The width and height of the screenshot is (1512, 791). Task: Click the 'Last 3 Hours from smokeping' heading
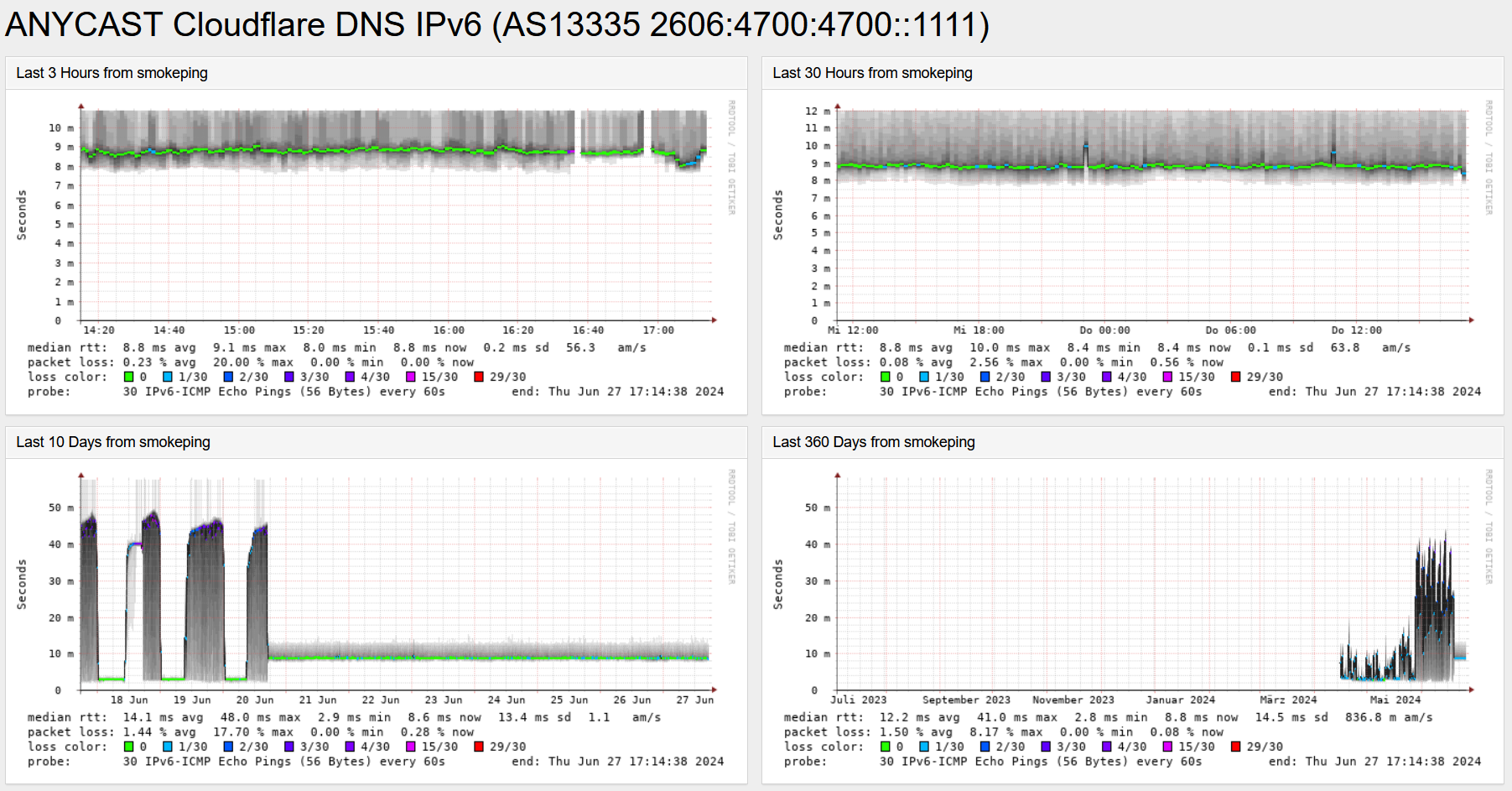[112, 73]
